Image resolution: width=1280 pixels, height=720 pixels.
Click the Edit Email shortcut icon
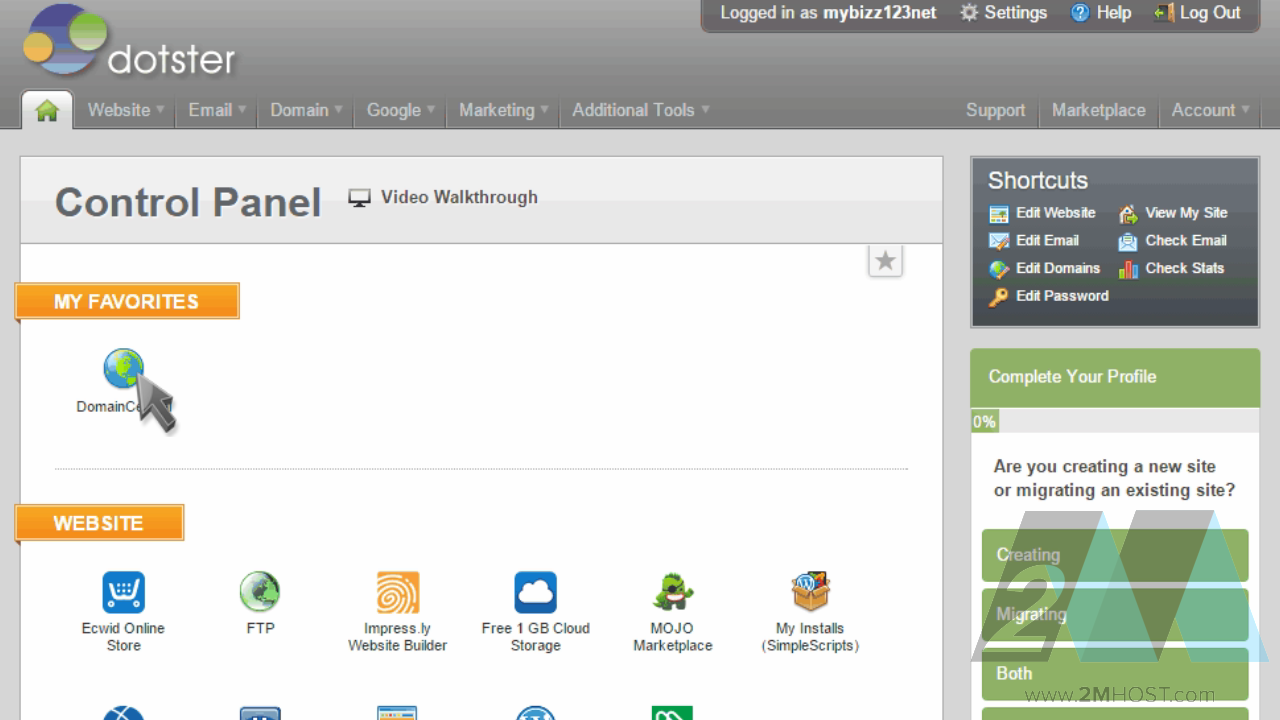999,241
